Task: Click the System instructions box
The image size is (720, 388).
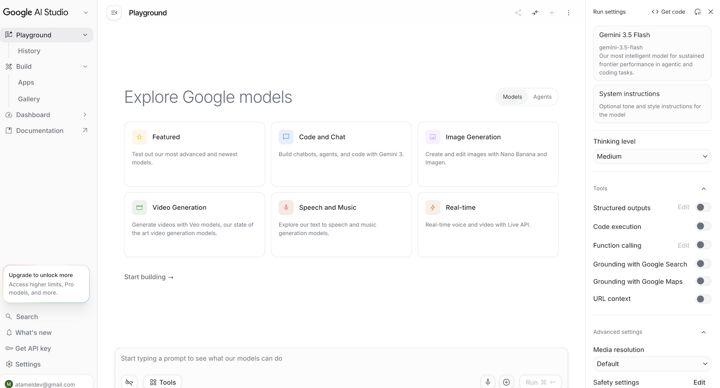Action: pyautogui.click(x=652, y=104)
